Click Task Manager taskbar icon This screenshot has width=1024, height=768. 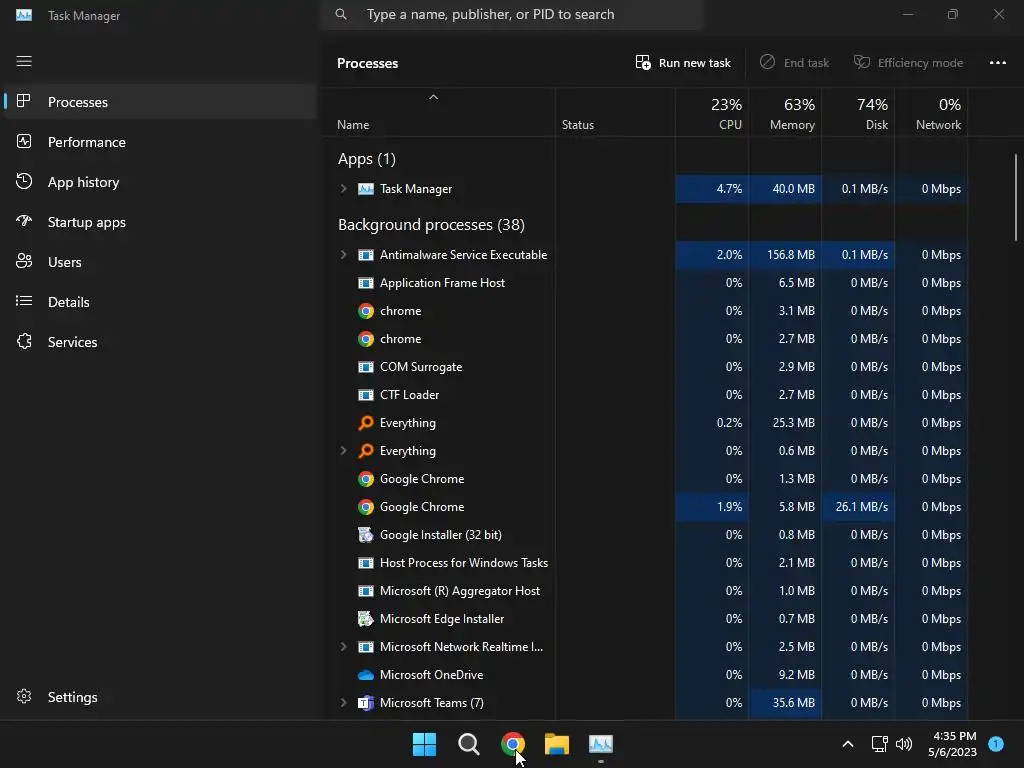[x=601, y=744]
